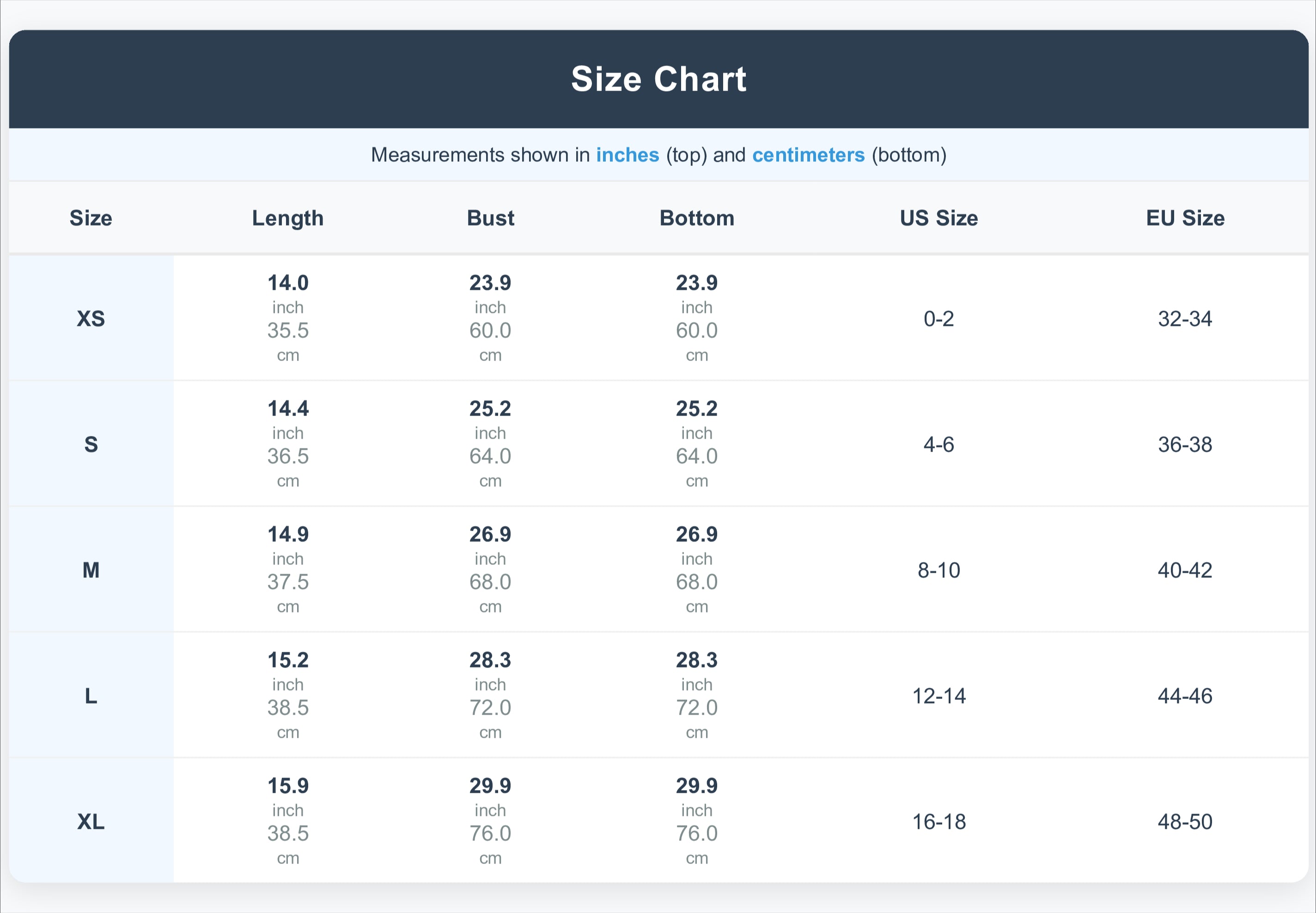The height and width of the screenshot is (913, 1316).
Task: Select the XL size row label
Action: point(91,822)
